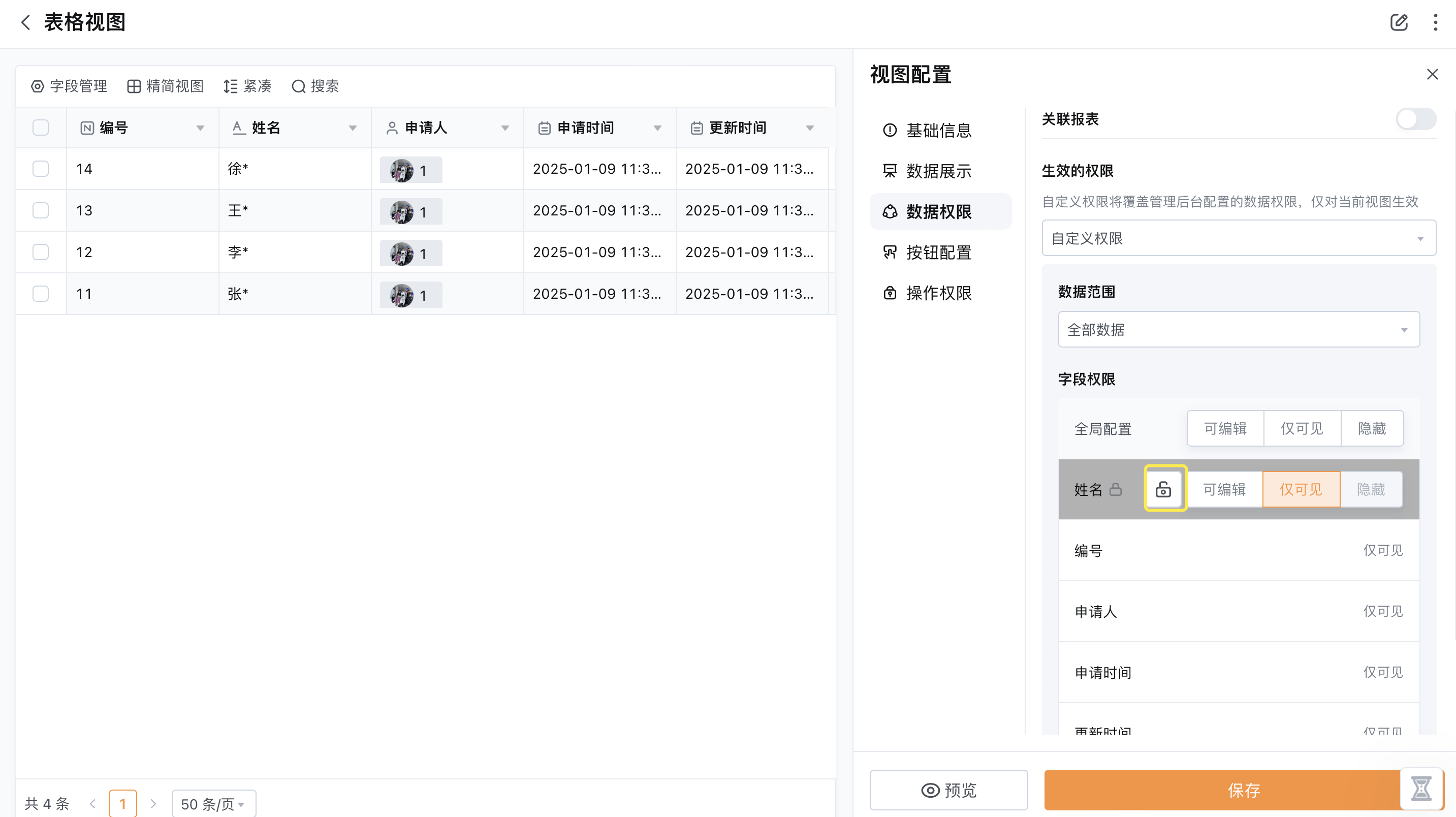Open the edit pencil icon in header

pos(1399,23)
